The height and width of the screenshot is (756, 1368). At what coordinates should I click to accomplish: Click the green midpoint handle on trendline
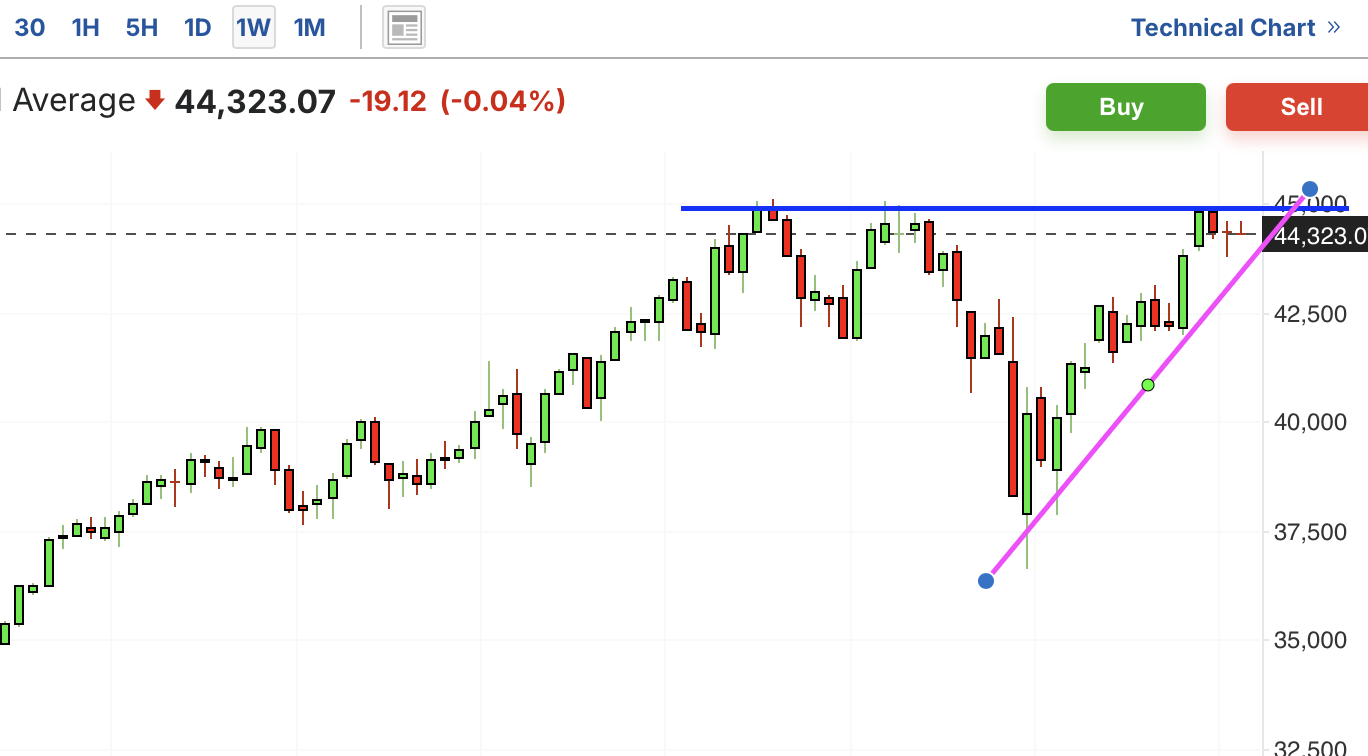coord(1148,385)
